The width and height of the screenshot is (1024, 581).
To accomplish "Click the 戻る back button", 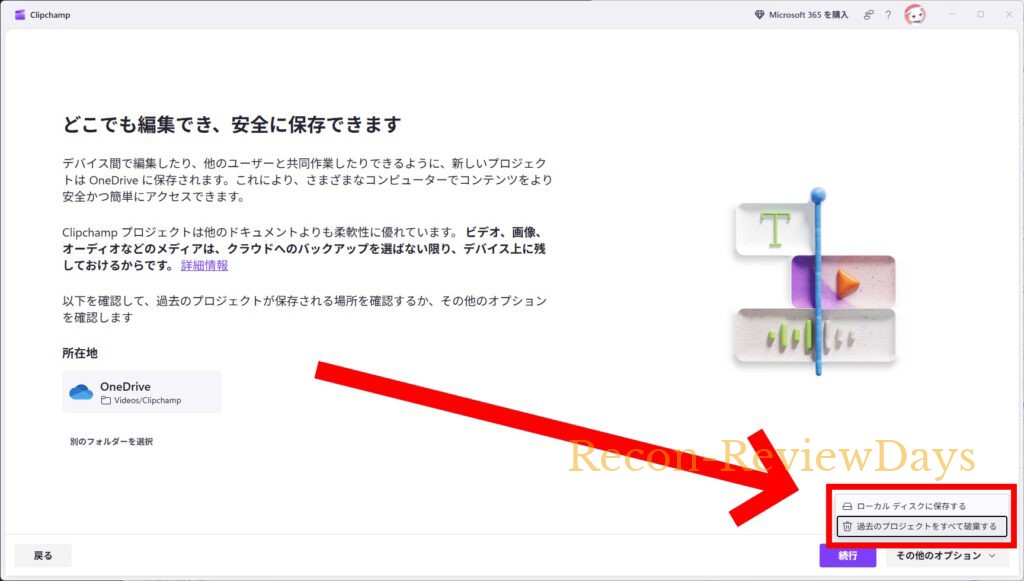I will (43, 555).
